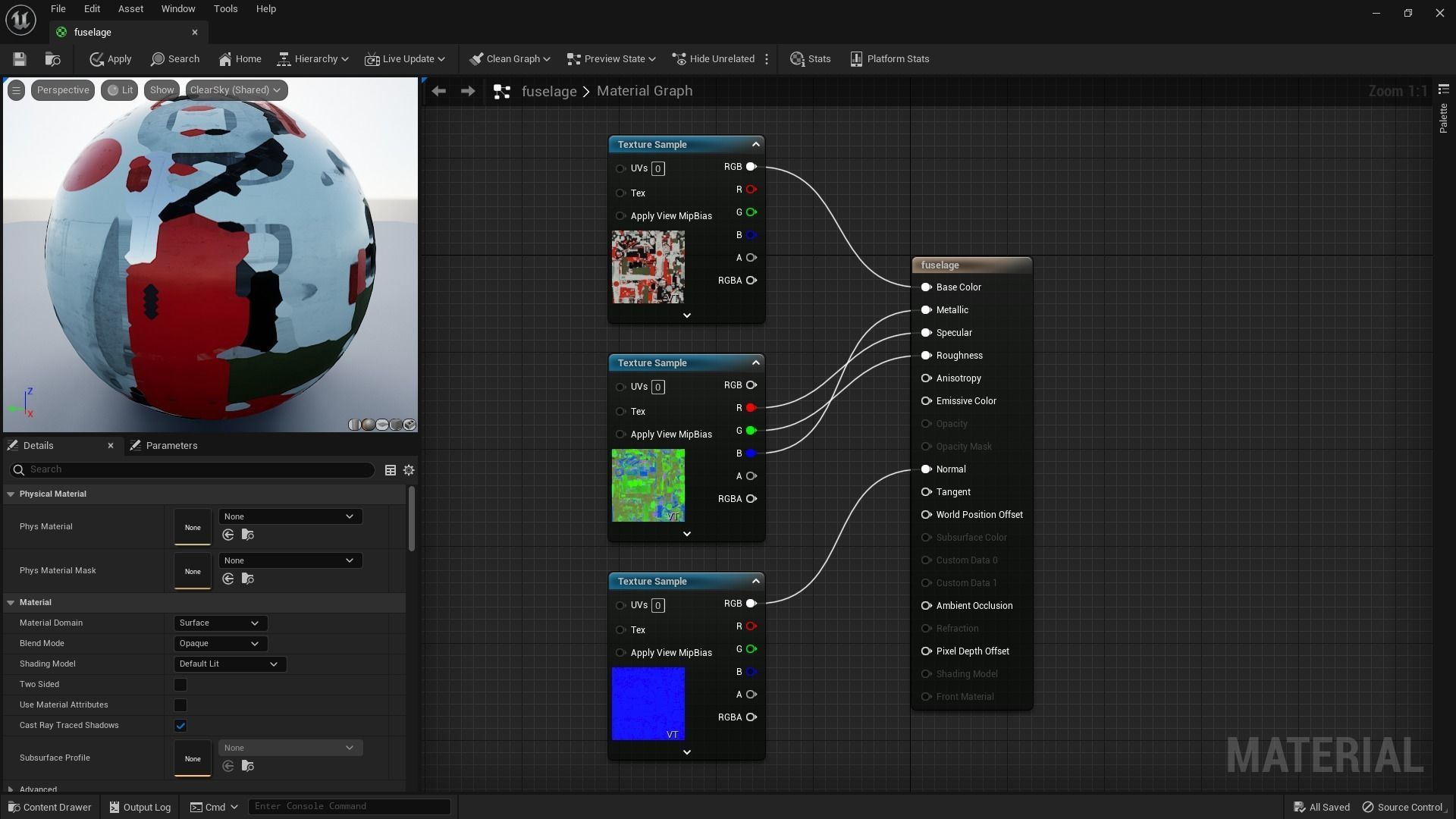Click Browse to asset icon in toolbar
1456x819 pixels.
click(52, 59)
